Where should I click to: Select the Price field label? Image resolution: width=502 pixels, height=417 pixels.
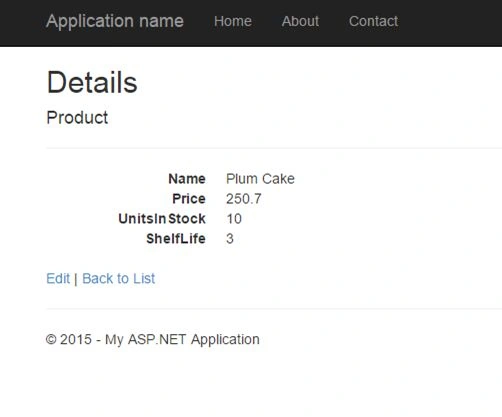(189, 199)
